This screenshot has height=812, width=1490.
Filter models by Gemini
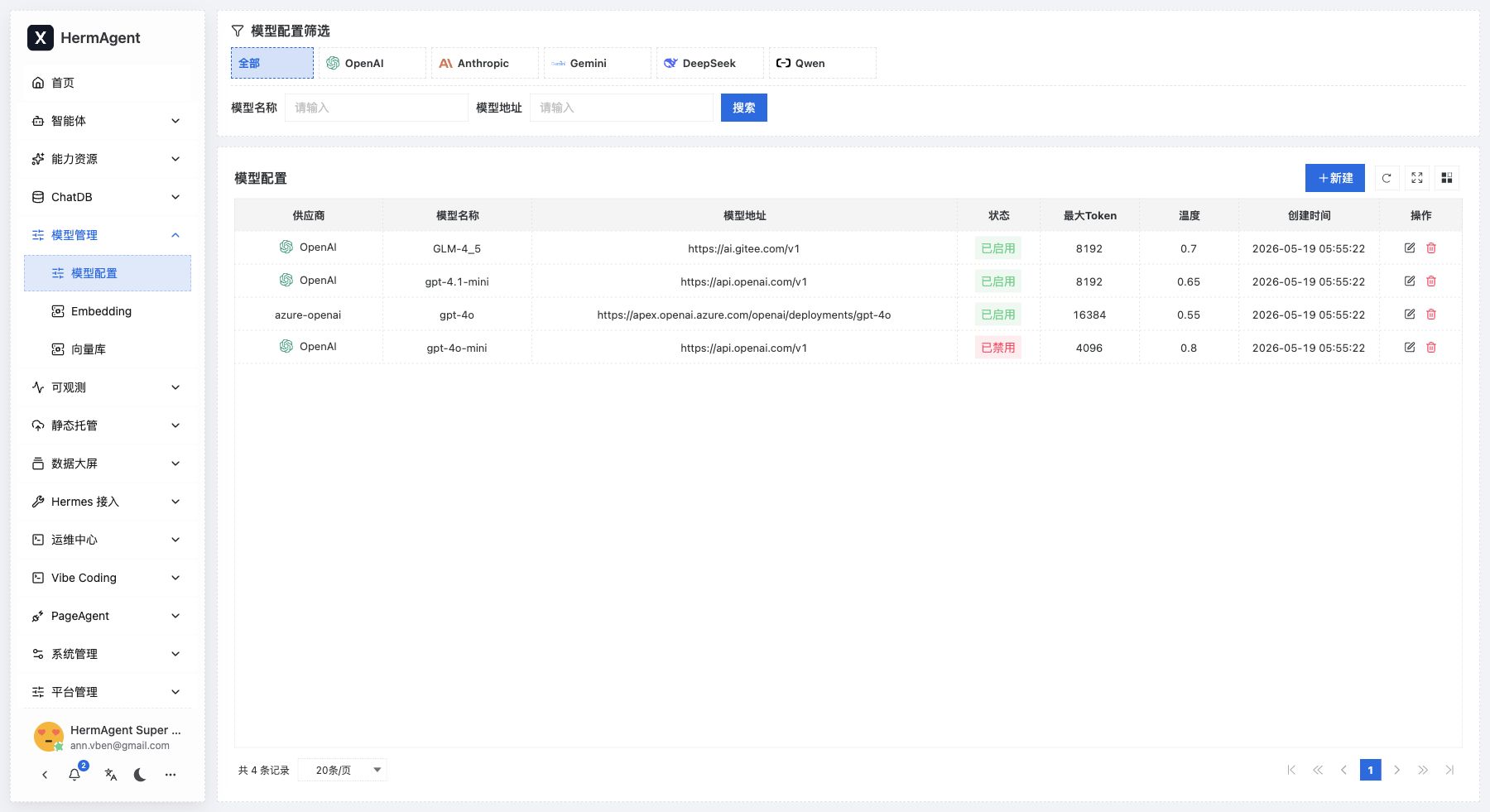[598, 63]
